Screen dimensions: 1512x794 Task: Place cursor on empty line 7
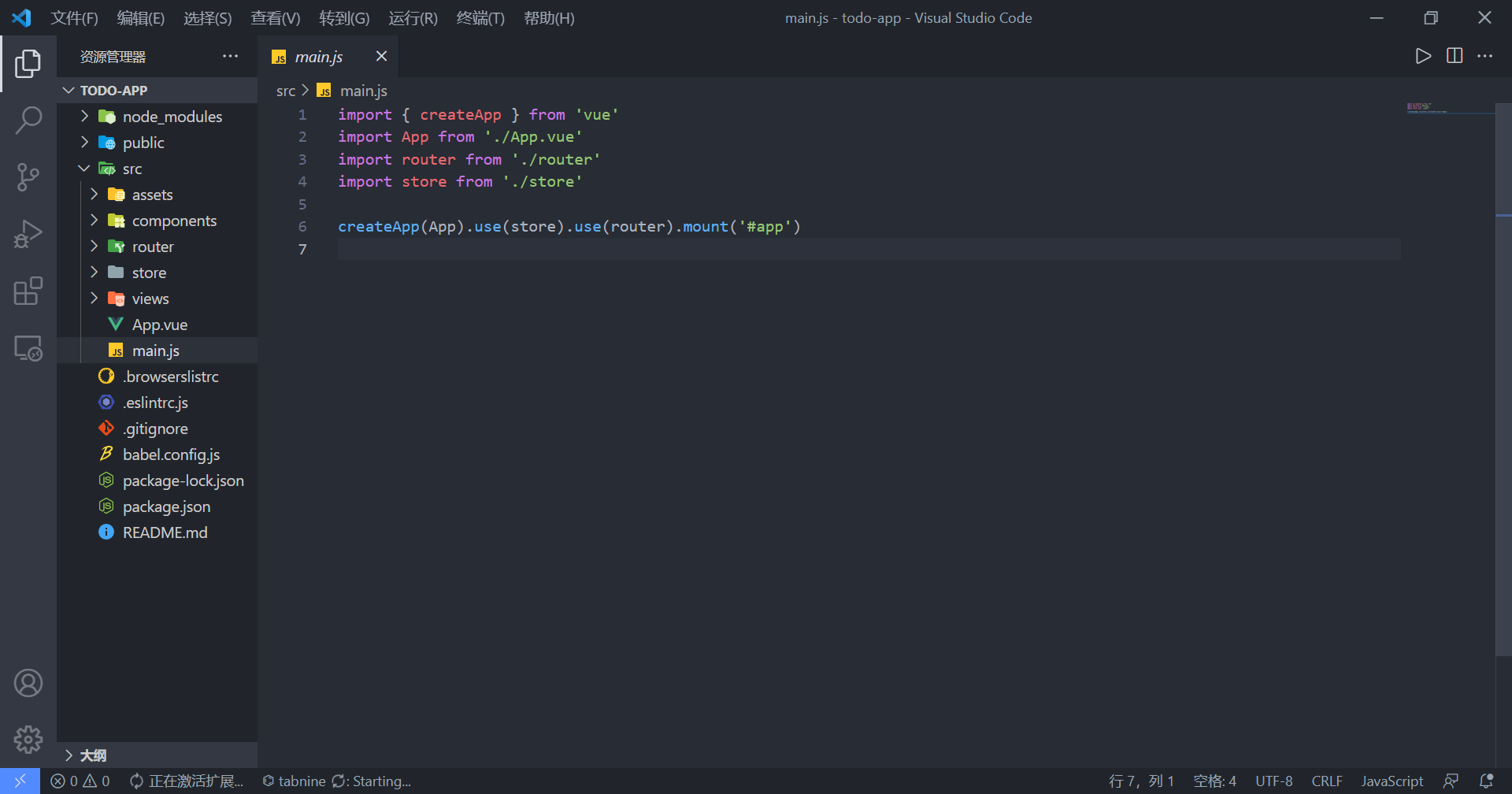869,249
